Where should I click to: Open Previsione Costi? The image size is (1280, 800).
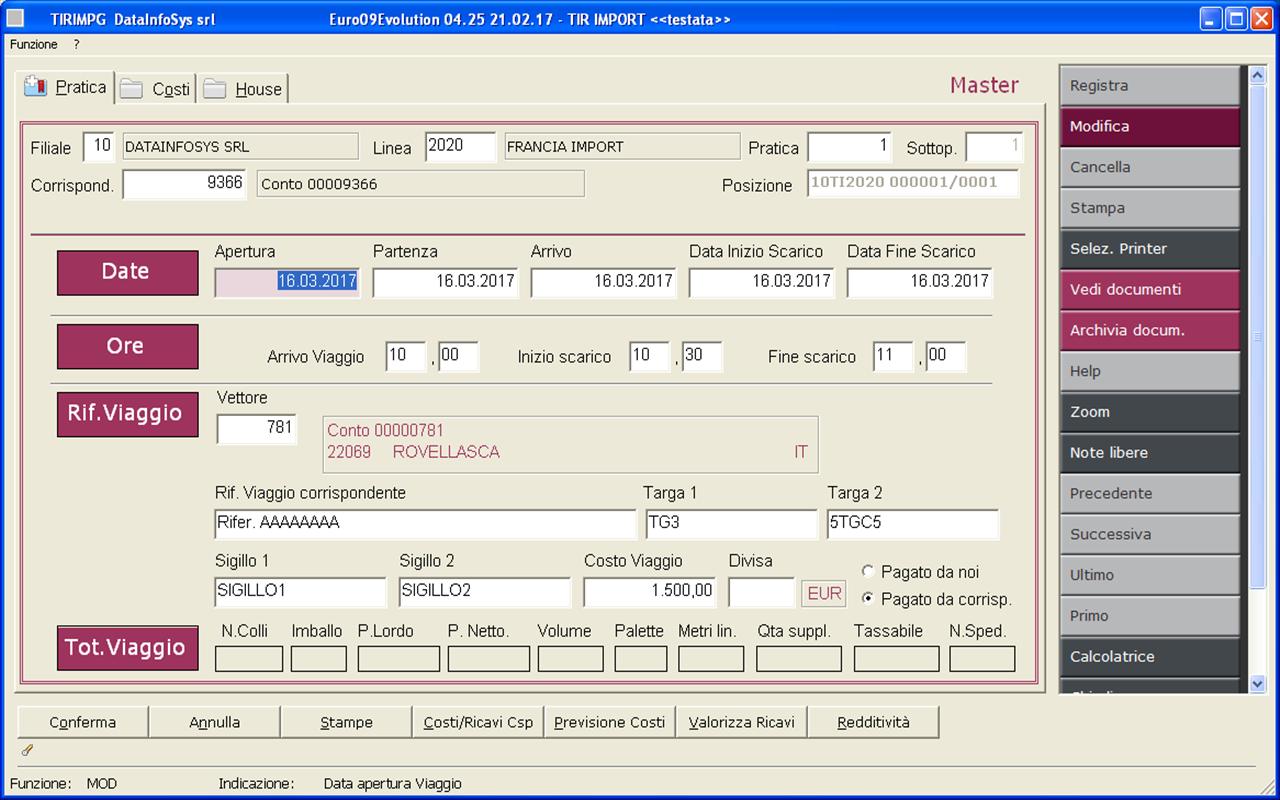[609, 722]
